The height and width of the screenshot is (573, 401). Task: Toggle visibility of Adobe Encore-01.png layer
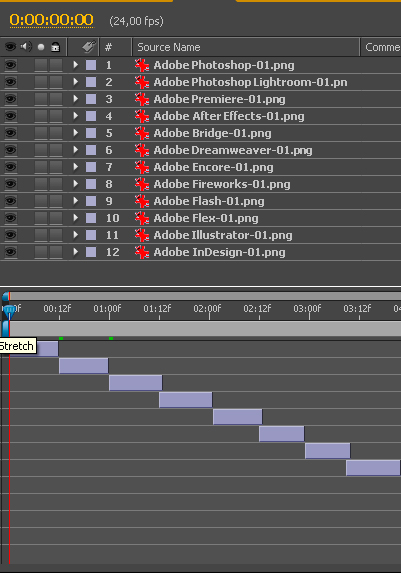(10, 167)
